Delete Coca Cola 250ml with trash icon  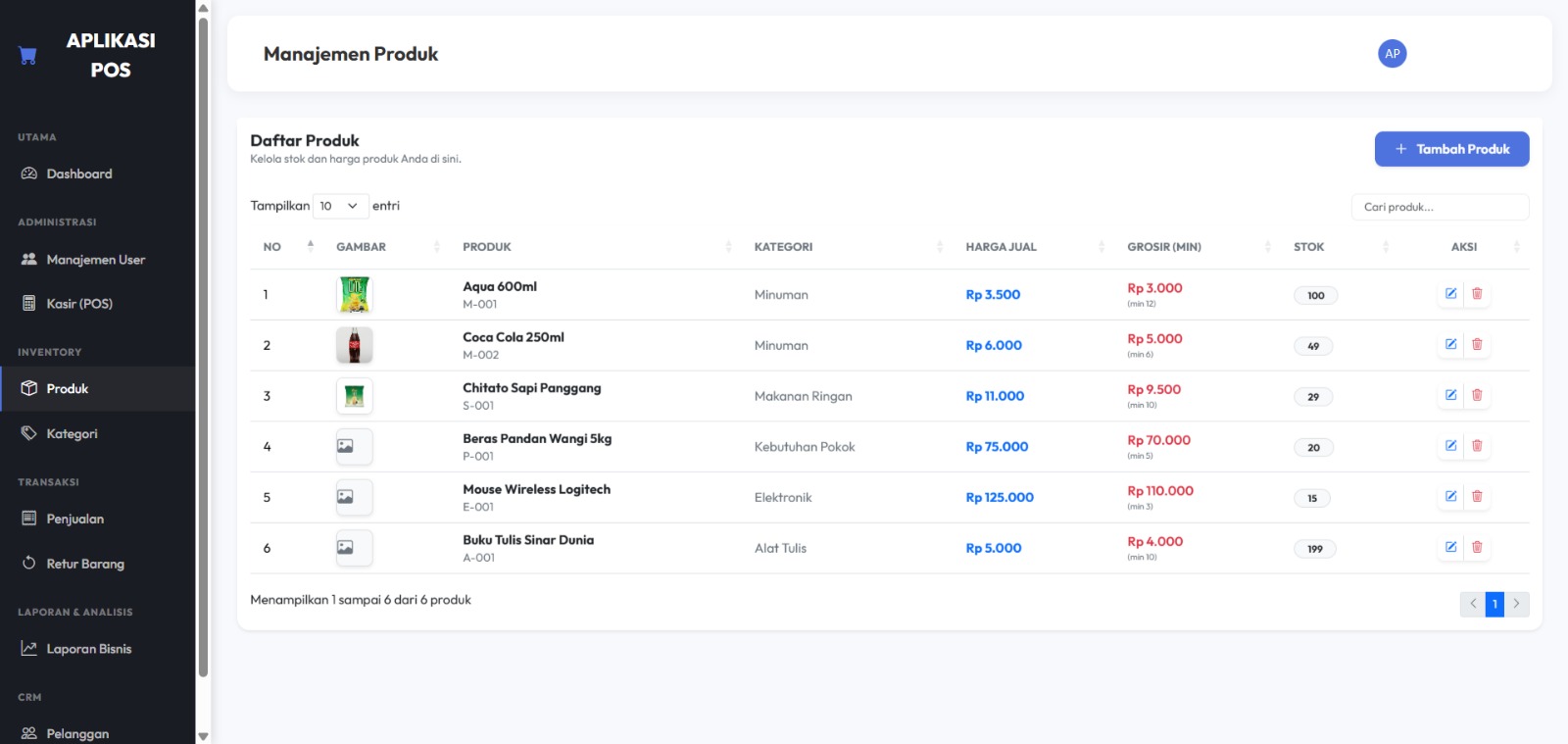(x=1477, y=345)
